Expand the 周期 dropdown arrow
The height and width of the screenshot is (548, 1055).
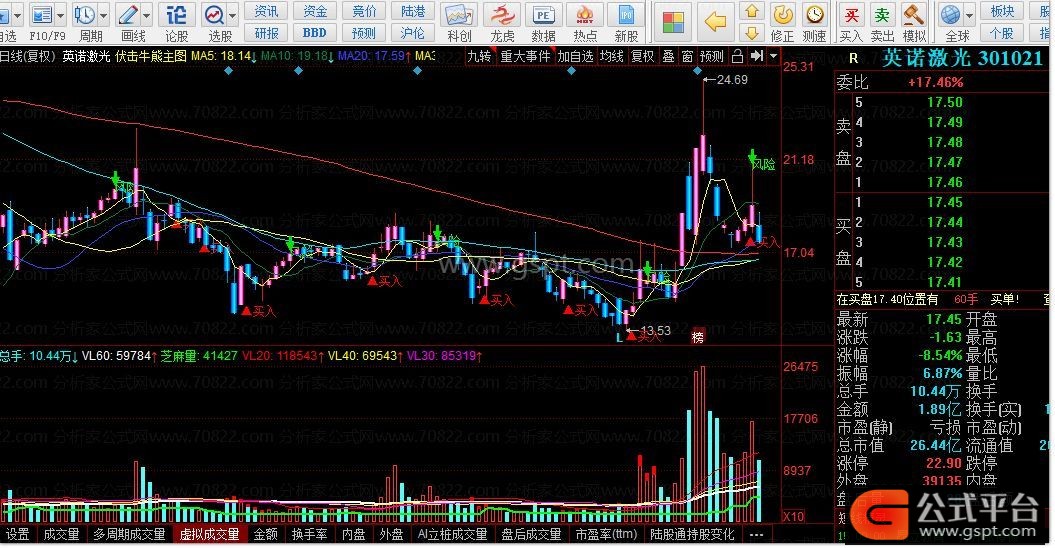[x=104, y=15]
